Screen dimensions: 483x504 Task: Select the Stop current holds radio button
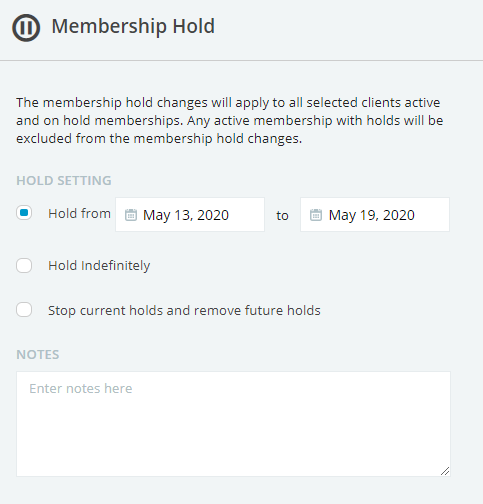point(24,310)
